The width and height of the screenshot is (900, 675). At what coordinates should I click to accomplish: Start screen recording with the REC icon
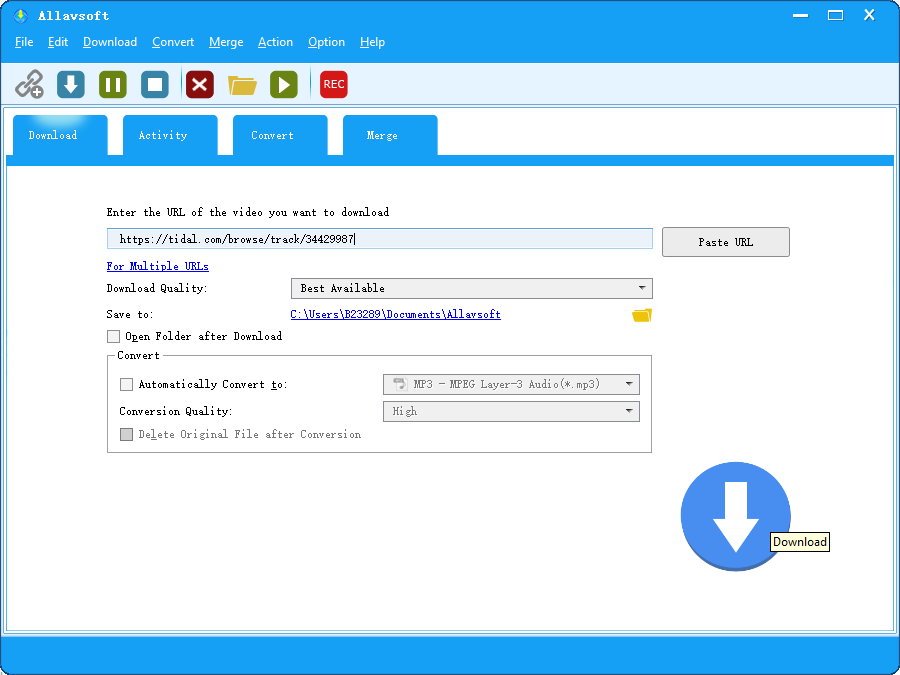click(334, 84)
